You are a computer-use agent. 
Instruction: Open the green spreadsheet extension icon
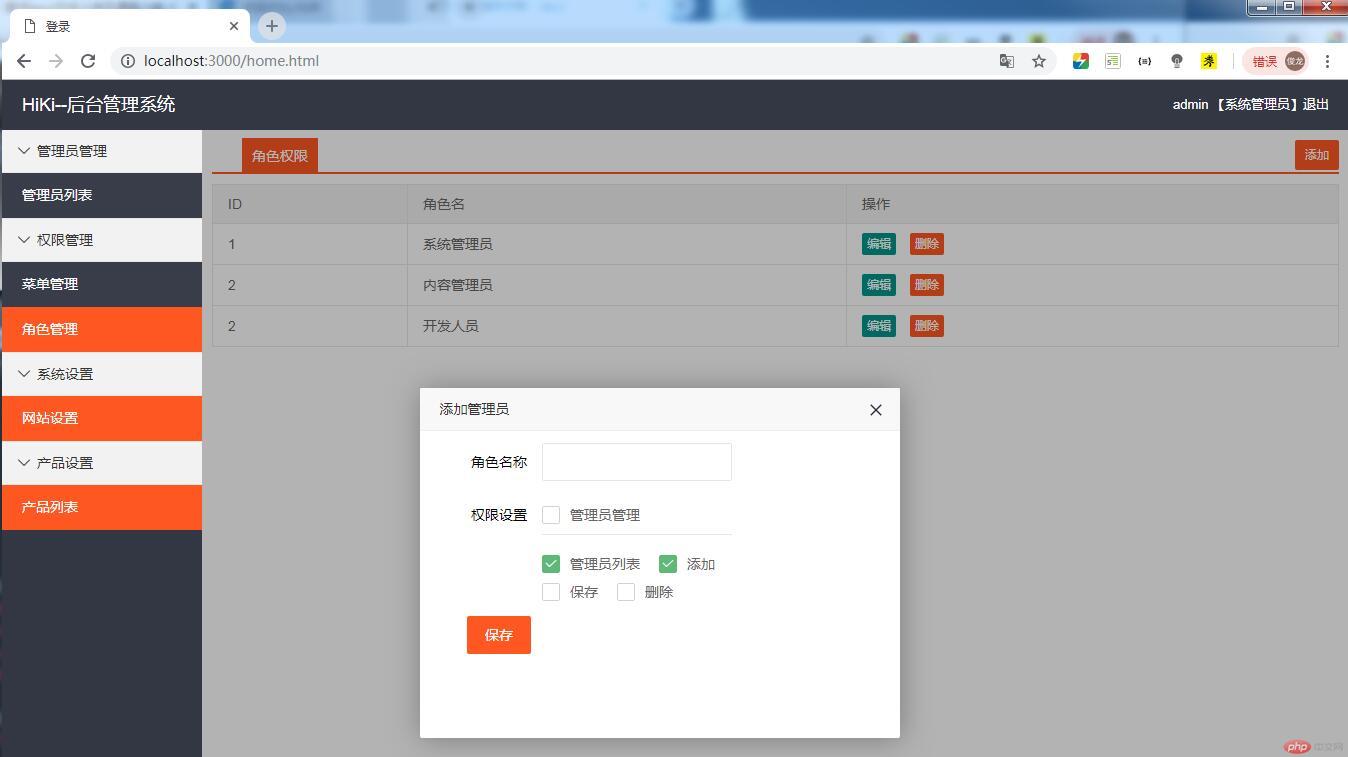1113,61
